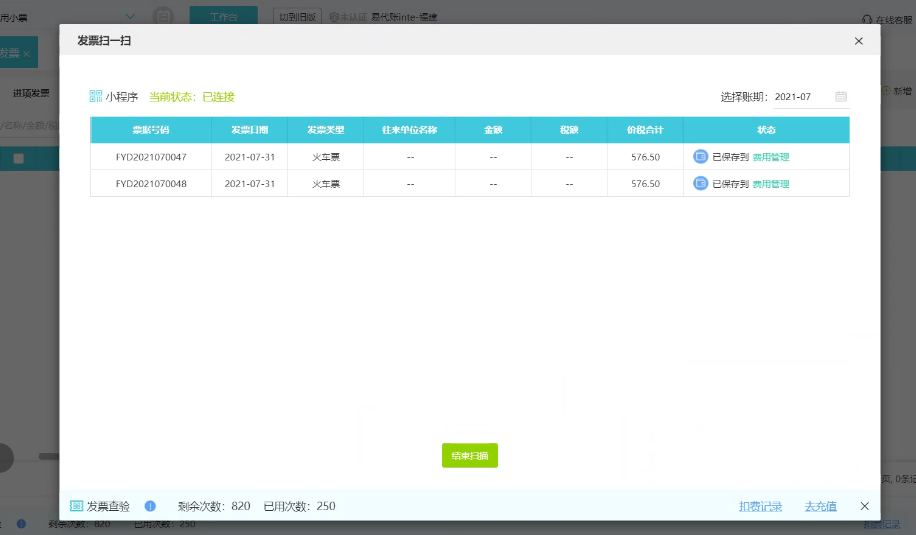Open the 选择账期 calendar icon
Image resolution: width=916 pixels, height=535 pixels.
point(841,96)
